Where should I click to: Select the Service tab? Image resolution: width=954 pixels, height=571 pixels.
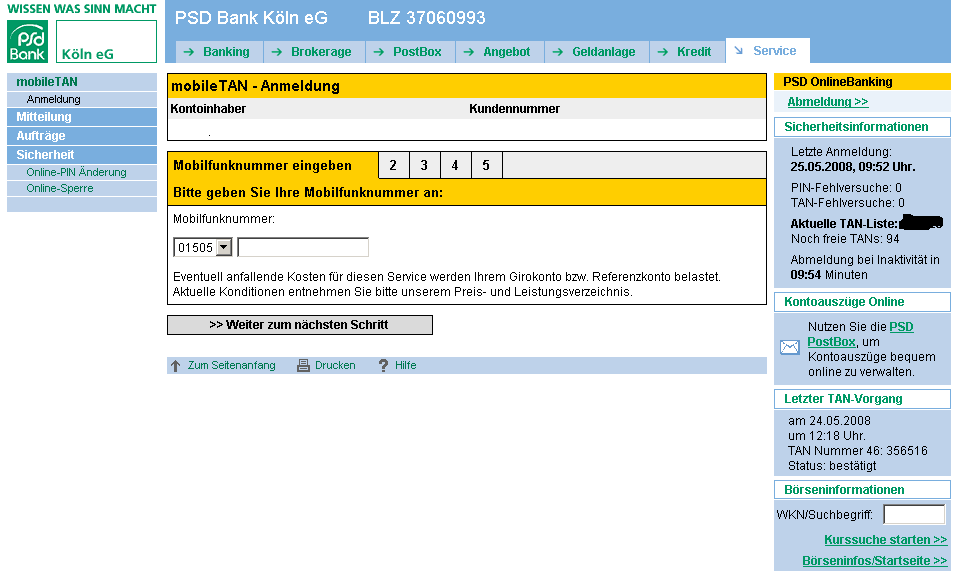click(768, 51)
